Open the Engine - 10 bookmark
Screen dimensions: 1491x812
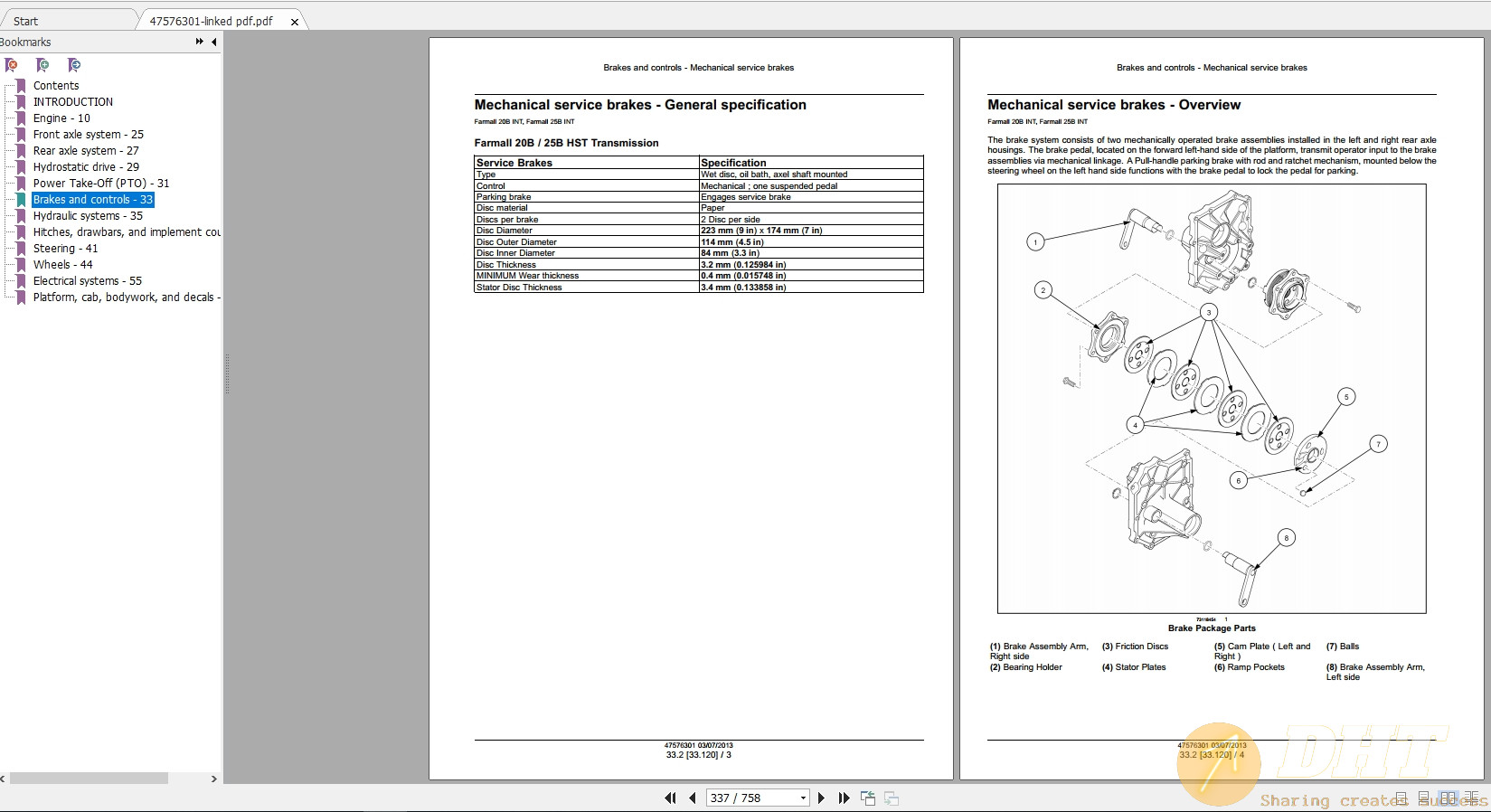(61, 118)
